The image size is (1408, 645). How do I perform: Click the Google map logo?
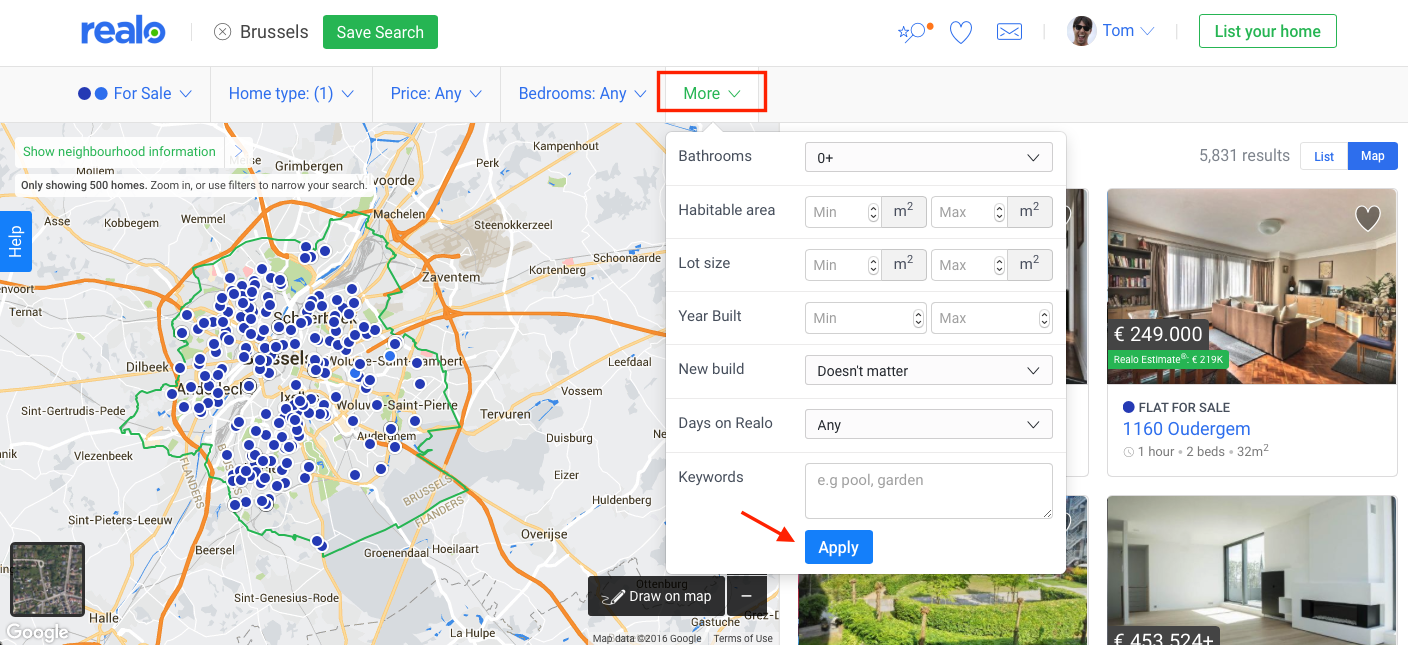tap(38, 632)
